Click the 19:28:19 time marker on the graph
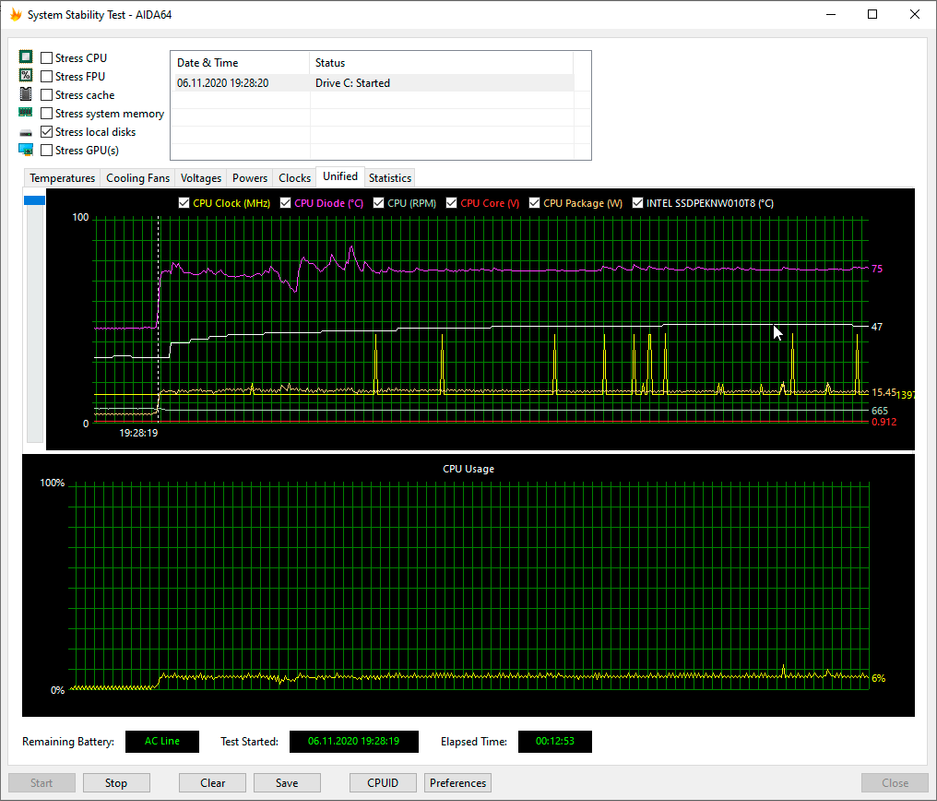The height and width of the screenshot is (801, 937). [x=138, y=433]
